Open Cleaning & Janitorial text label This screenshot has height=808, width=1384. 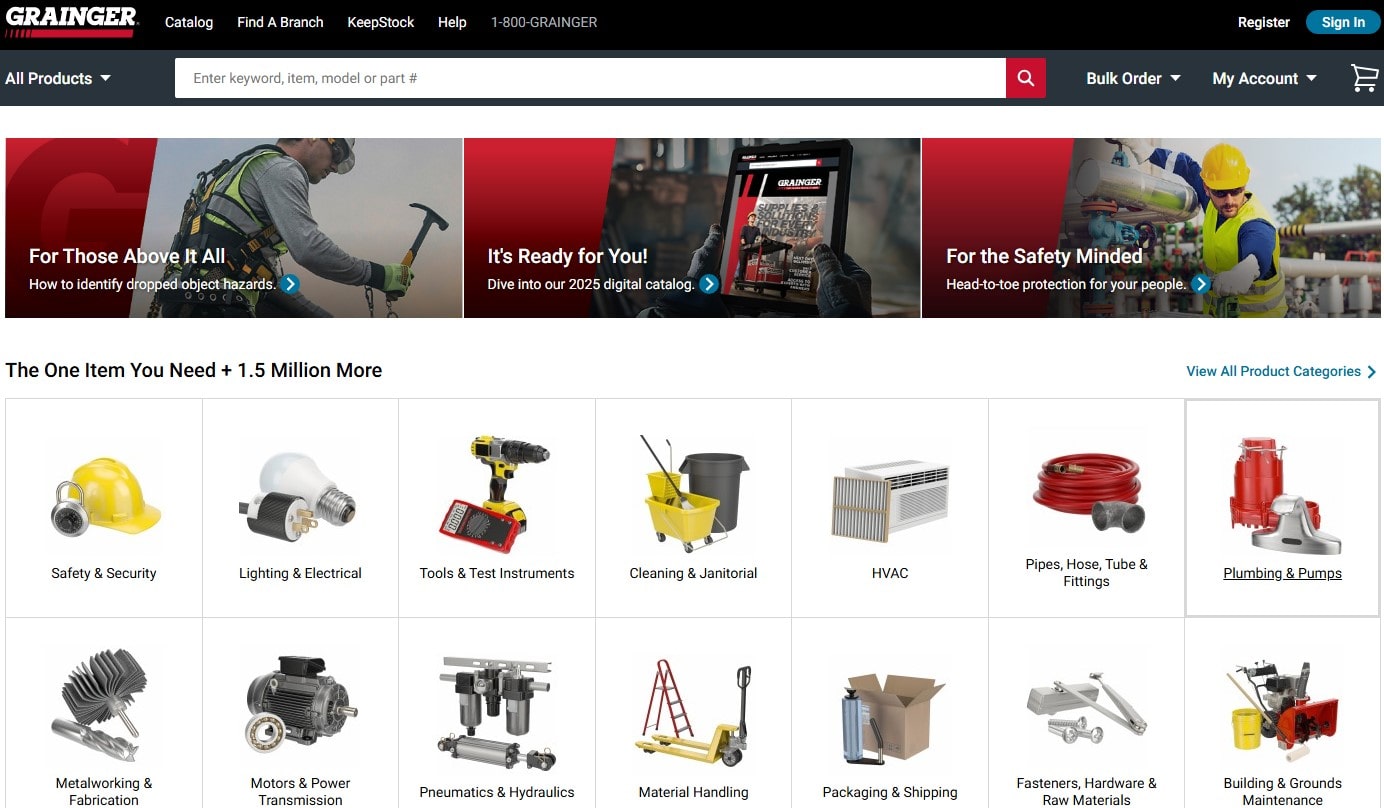tap(693, 573)
